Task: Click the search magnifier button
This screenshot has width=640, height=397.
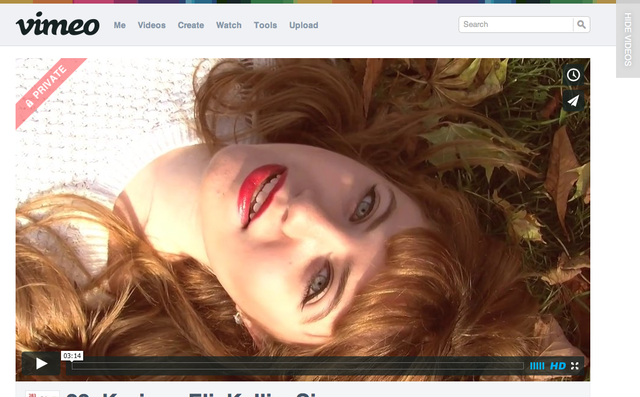Action: pyautogui.click(x=581, y=24)
